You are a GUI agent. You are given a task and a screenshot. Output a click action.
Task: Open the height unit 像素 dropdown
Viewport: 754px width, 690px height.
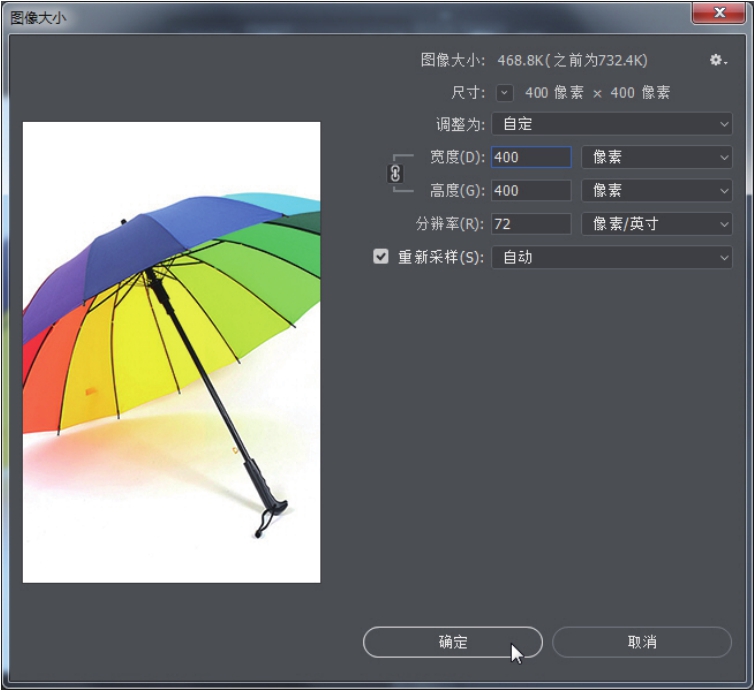tap(657, 190)
